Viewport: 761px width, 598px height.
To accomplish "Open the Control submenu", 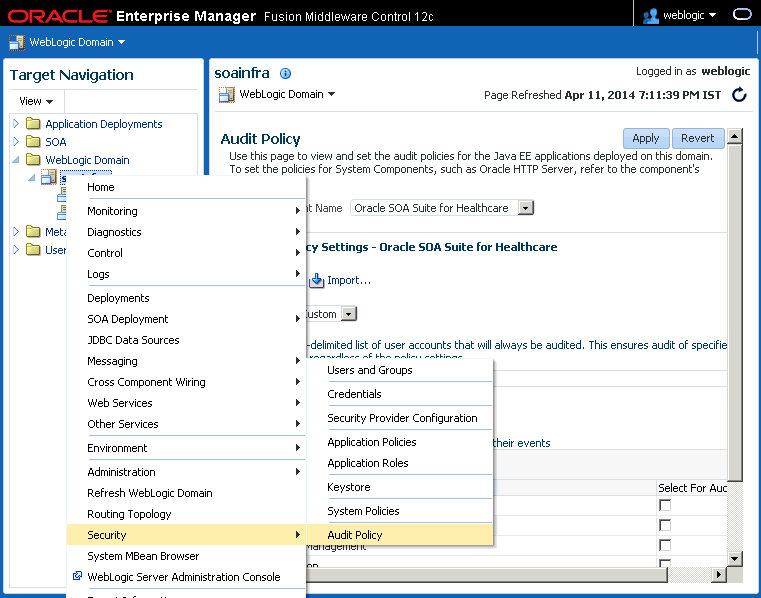I will [x=186, y=253].
